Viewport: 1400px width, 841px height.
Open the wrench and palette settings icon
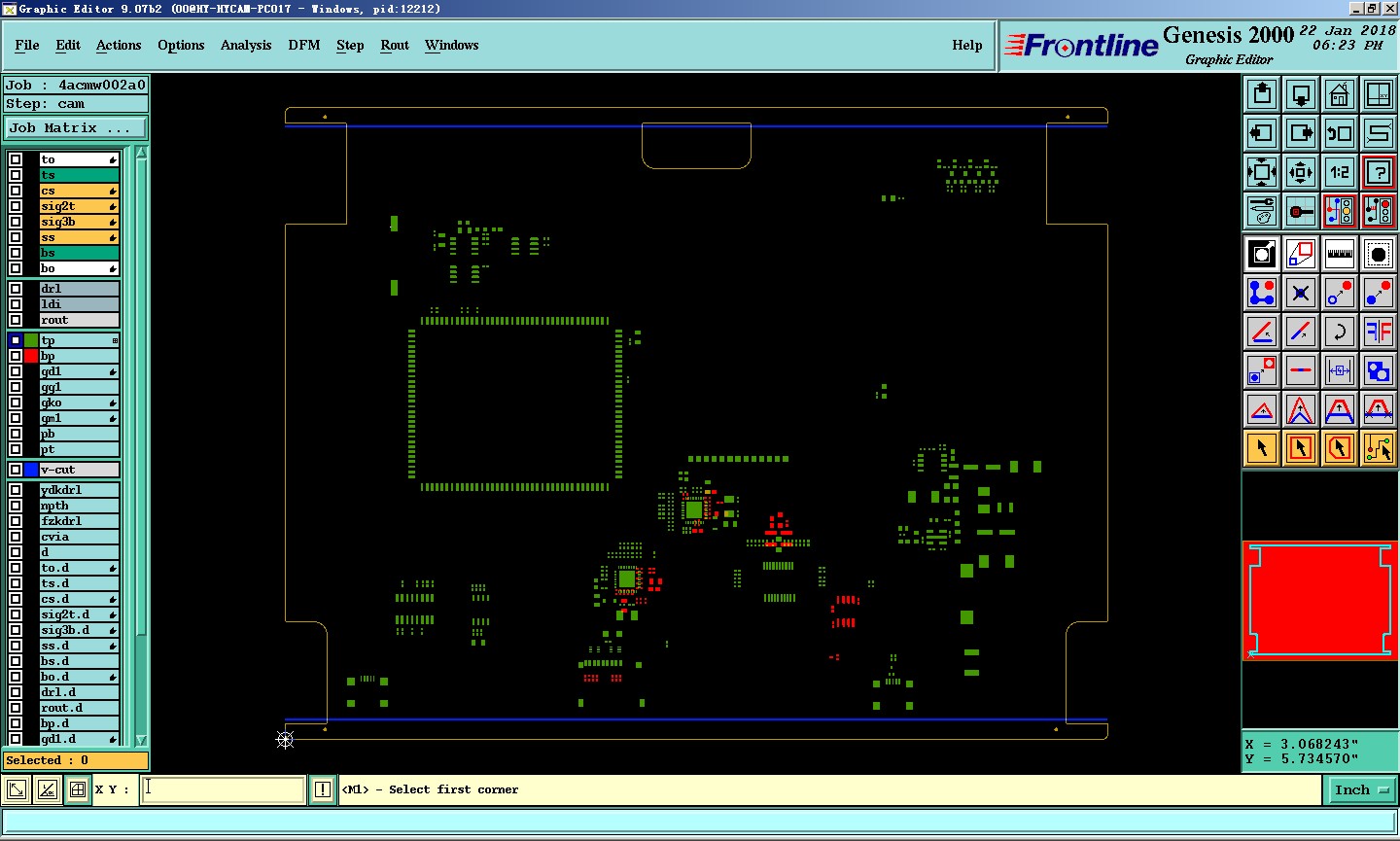click(1262, 211)
